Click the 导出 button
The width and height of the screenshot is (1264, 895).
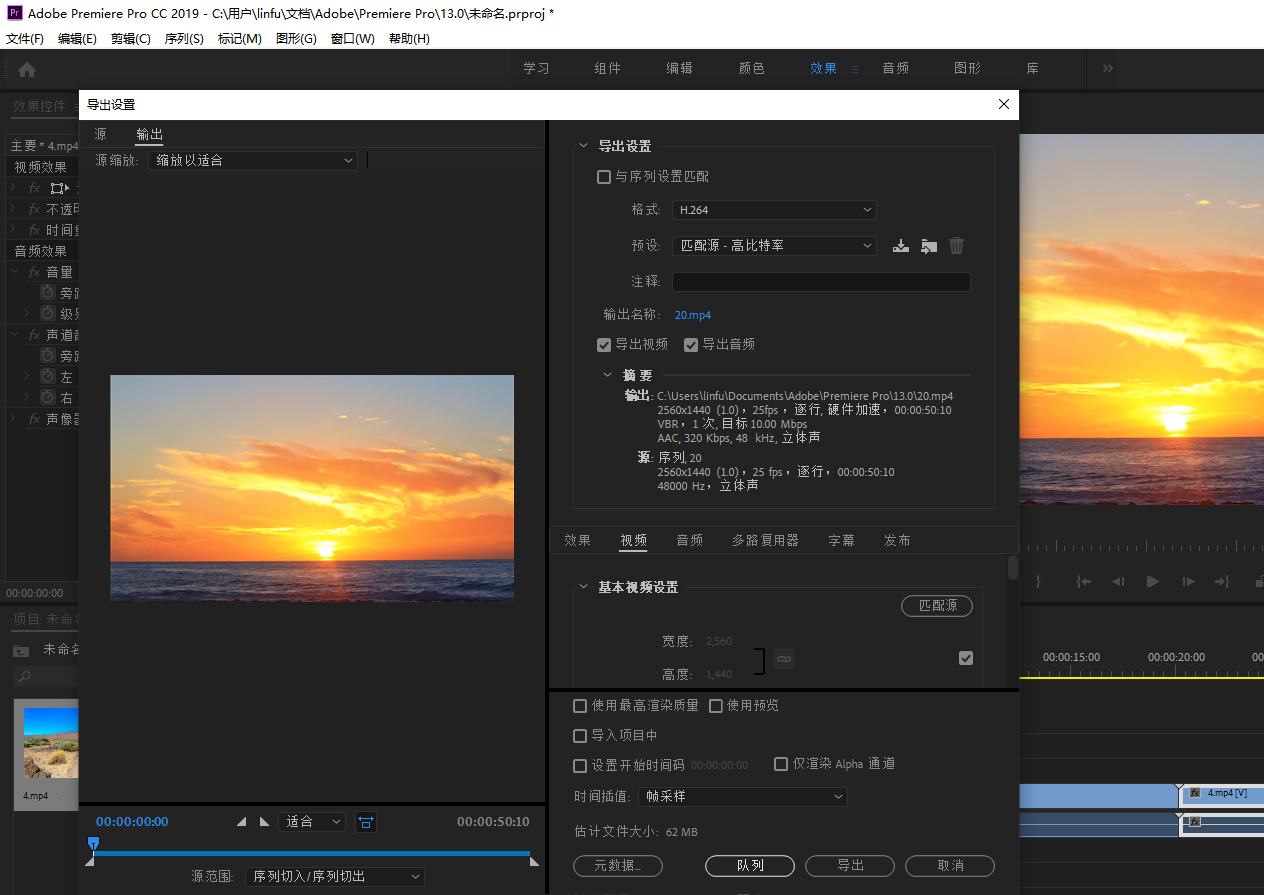tap(850, 865)
